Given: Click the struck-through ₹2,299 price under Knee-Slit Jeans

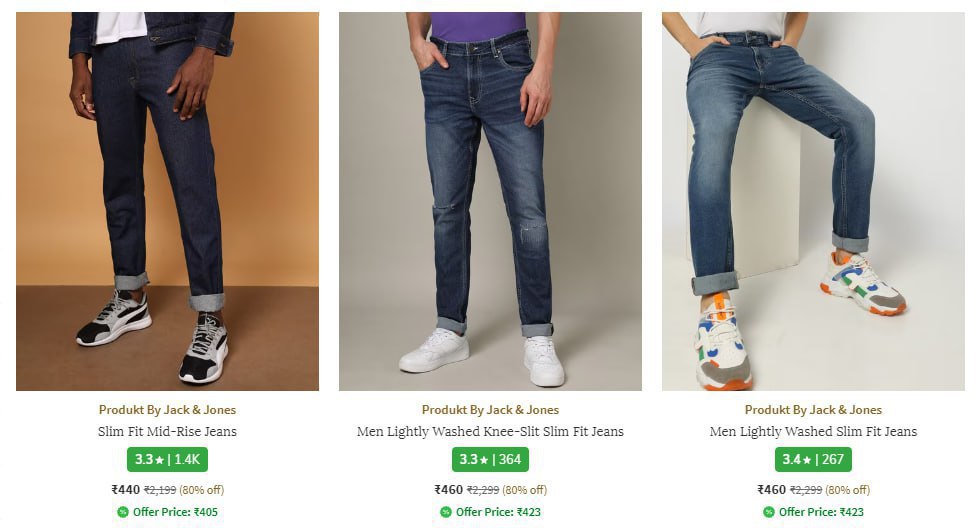Looking at the screenshot, I should coord(483,490).
